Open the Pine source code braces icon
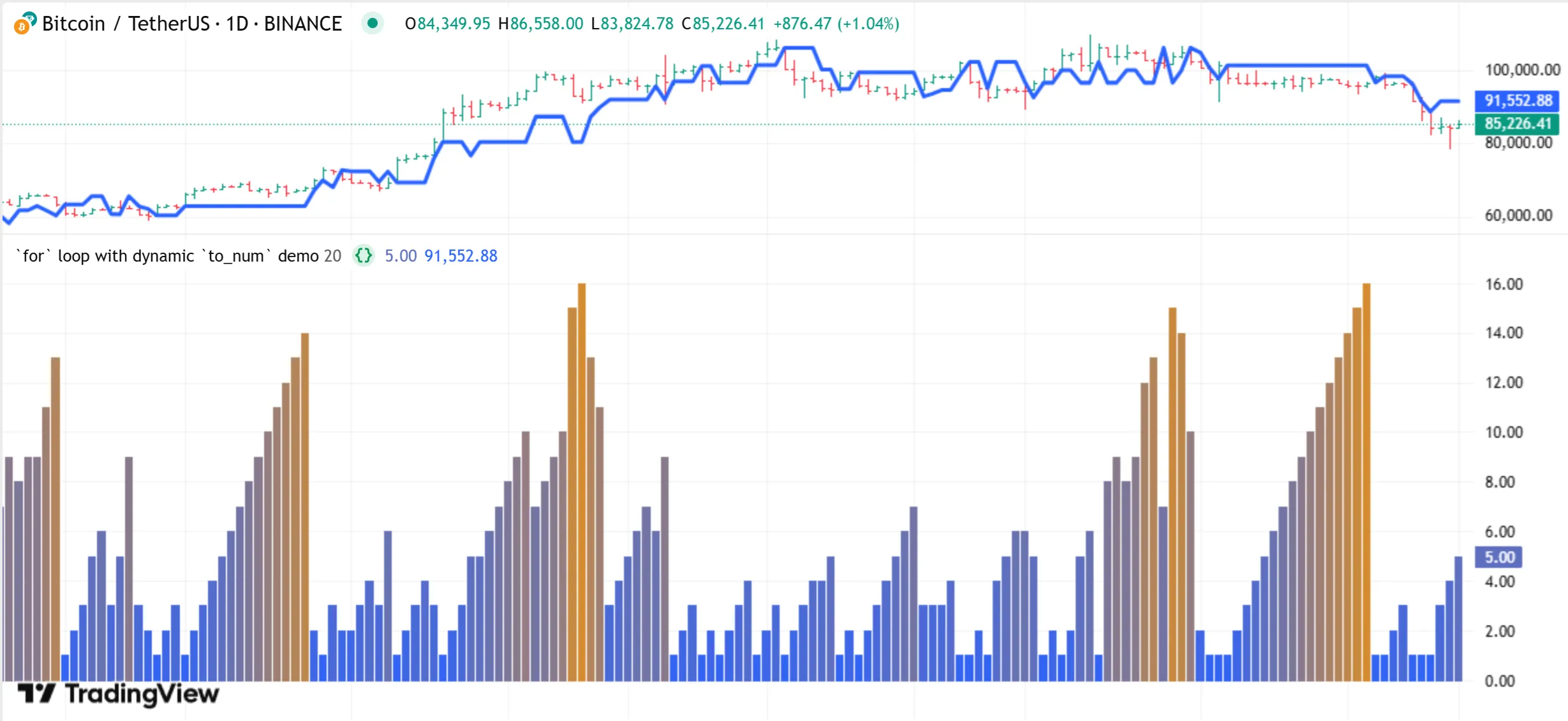This screenshot has height=721, width=1568. (364, 256)
